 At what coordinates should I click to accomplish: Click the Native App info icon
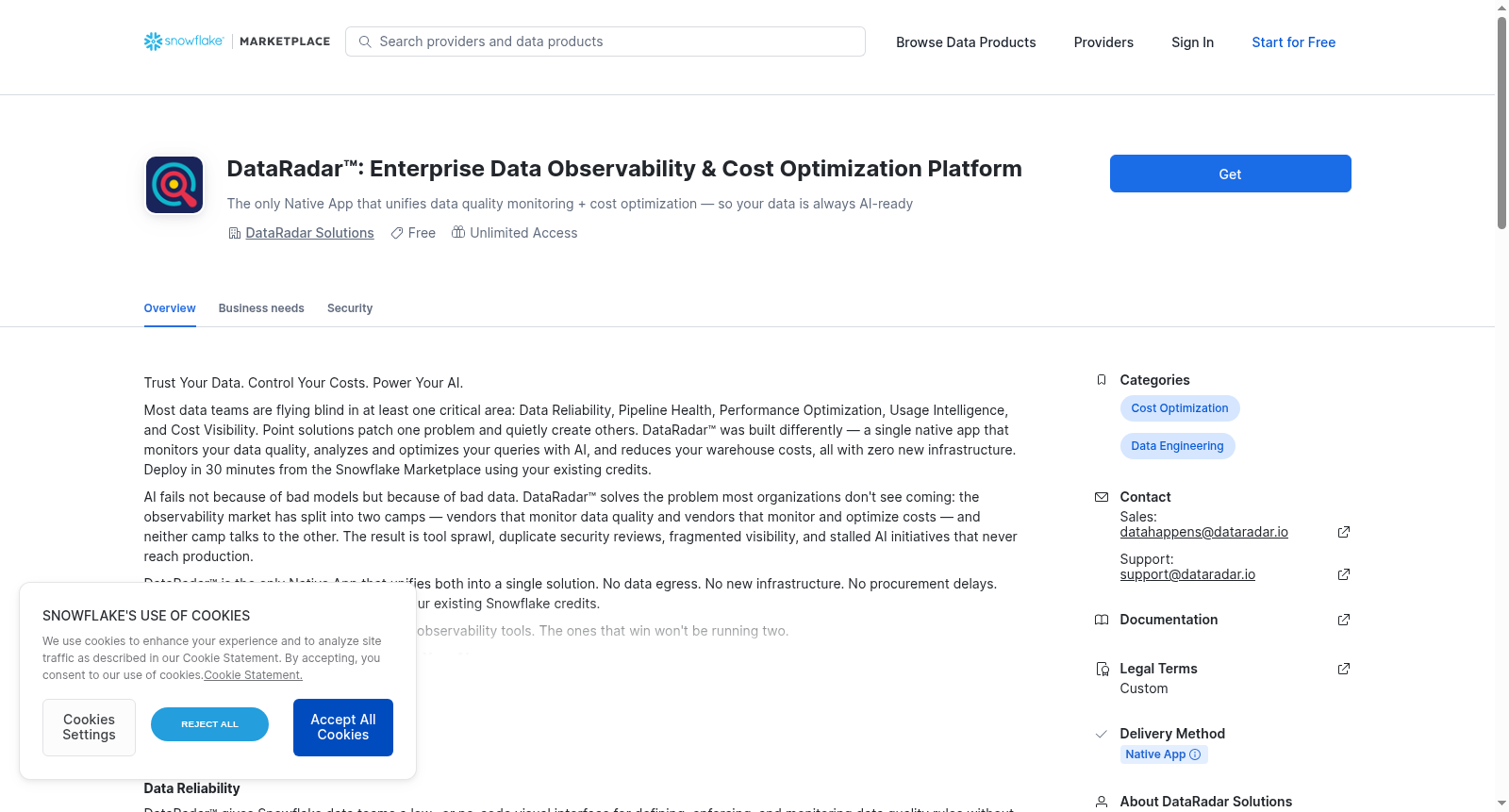click(1195, 754)
